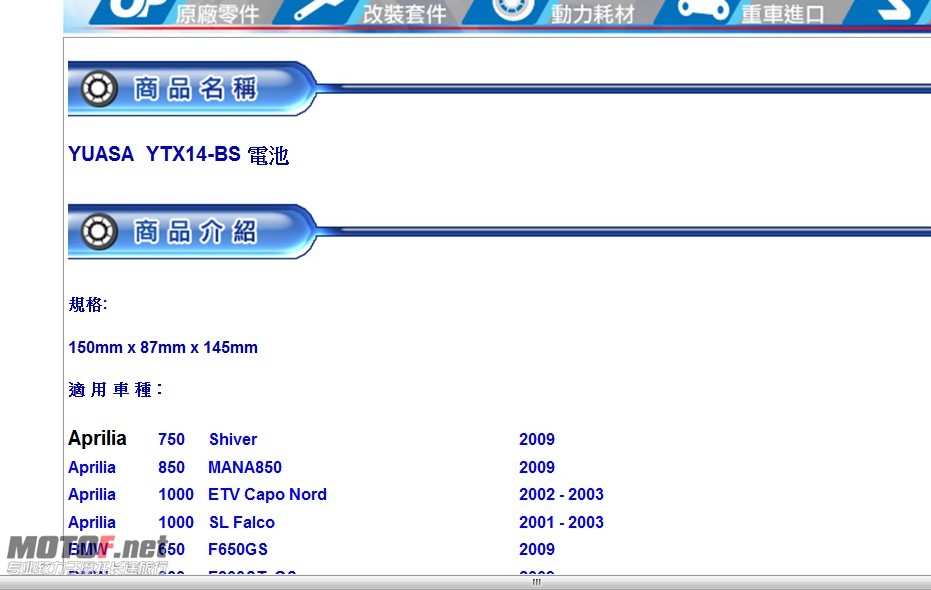Click 1000 in the ETV Capo Nord row
Image resolution: width=931 pixels, height=590 pixels.
[176, 494]
